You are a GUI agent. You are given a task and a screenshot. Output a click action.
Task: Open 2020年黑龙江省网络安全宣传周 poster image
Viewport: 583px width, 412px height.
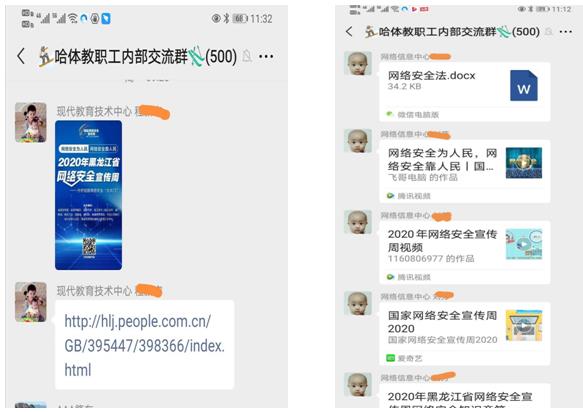click(x=88, y=195)
